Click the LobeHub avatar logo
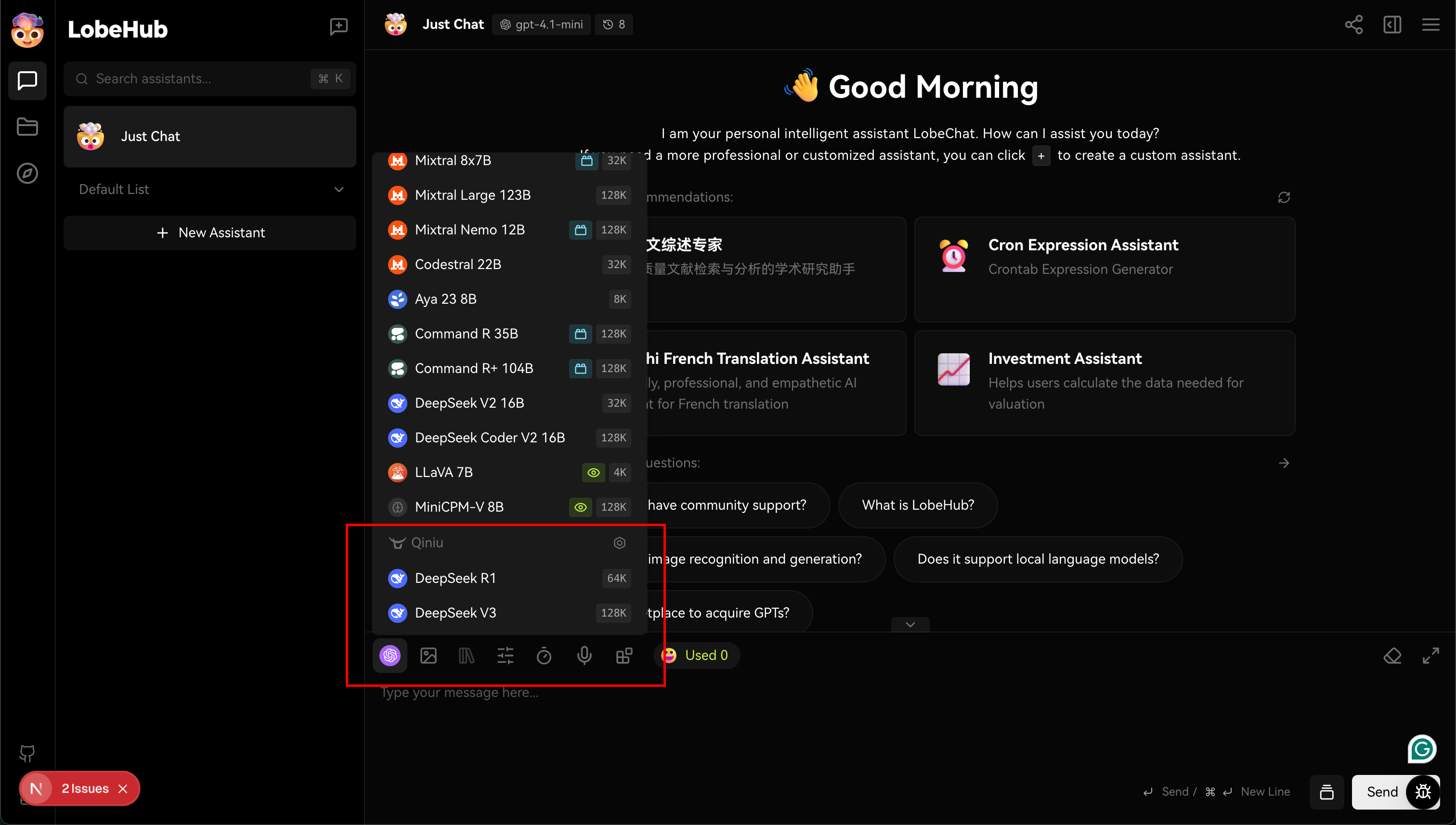The image size is (1456, 825). [x=27, y=29]
